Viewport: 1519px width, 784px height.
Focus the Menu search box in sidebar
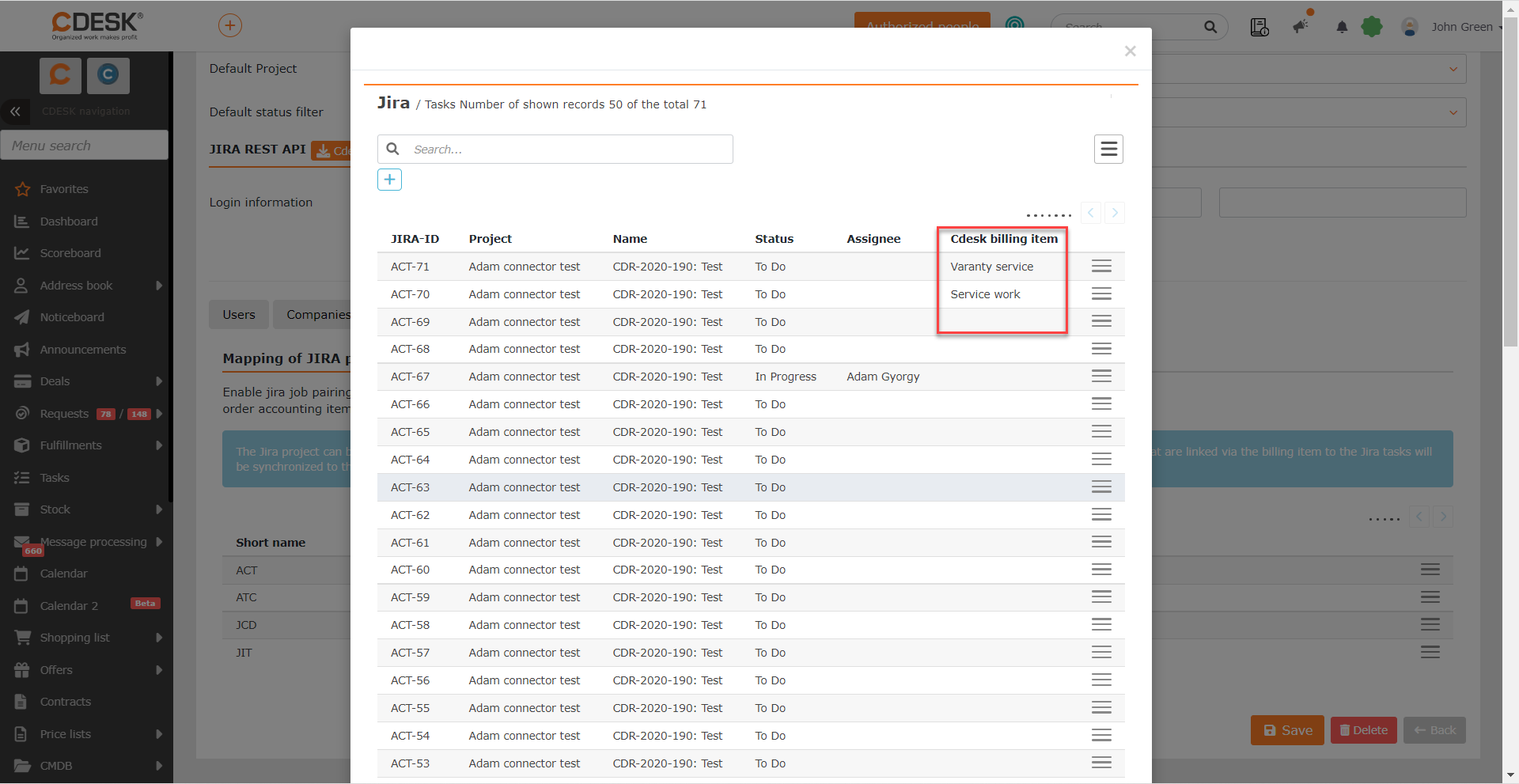point(85,146)
